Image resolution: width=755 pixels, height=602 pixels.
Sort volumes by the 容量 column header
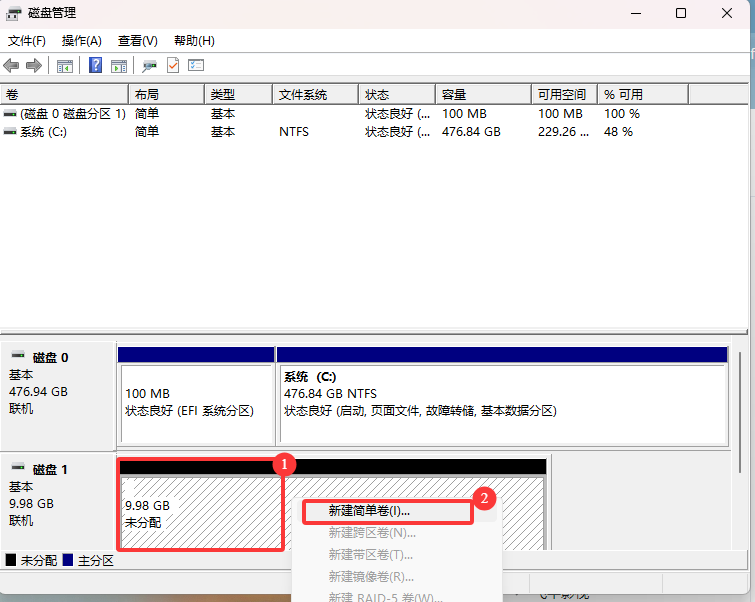[x=453, y=94]
